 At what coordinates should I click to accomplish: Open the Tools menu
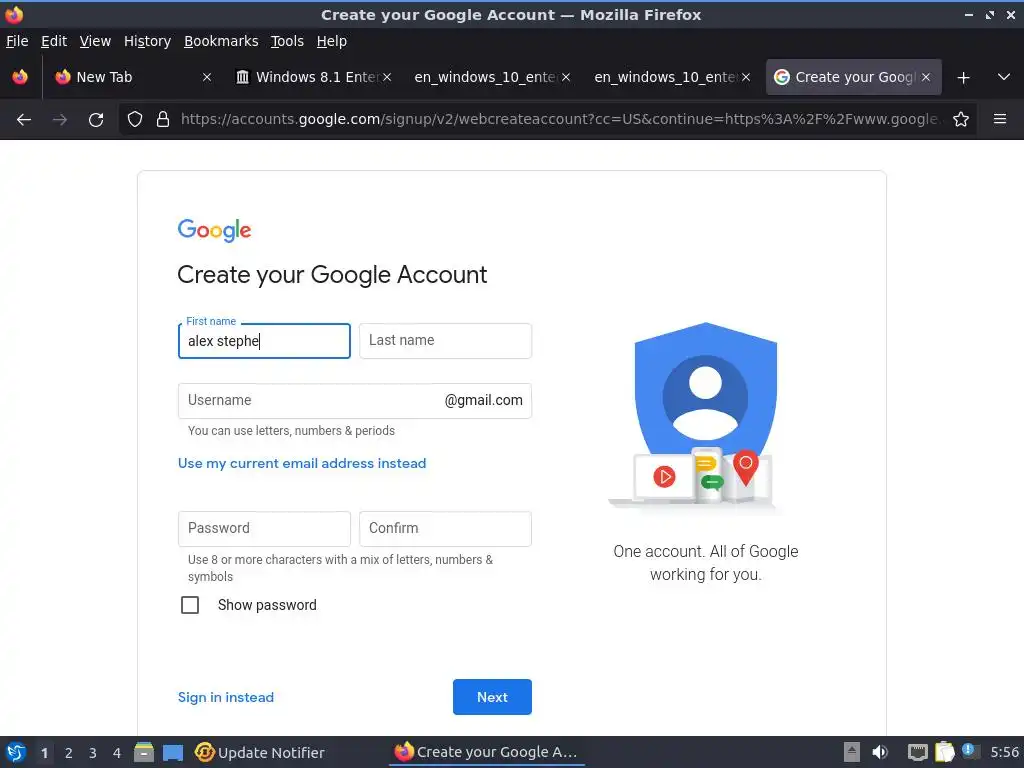click(287, 41)
